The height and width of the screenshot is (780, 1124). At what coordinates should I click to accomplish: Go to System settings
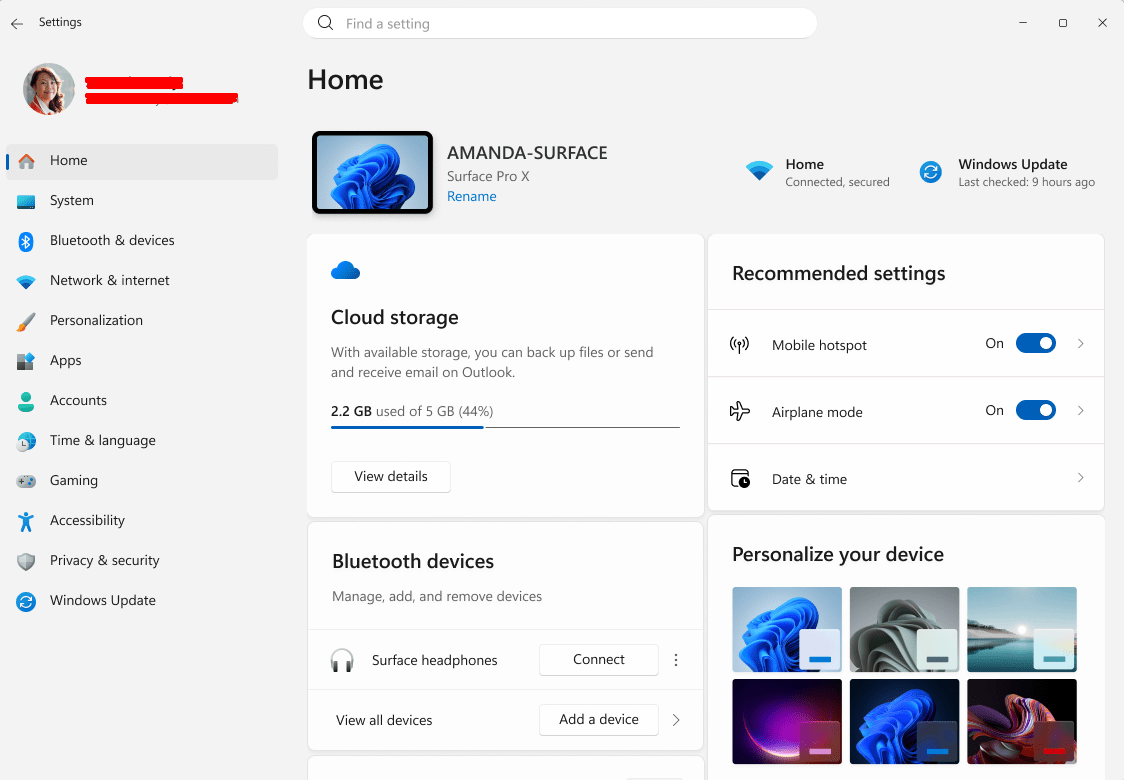coord(142,201)
